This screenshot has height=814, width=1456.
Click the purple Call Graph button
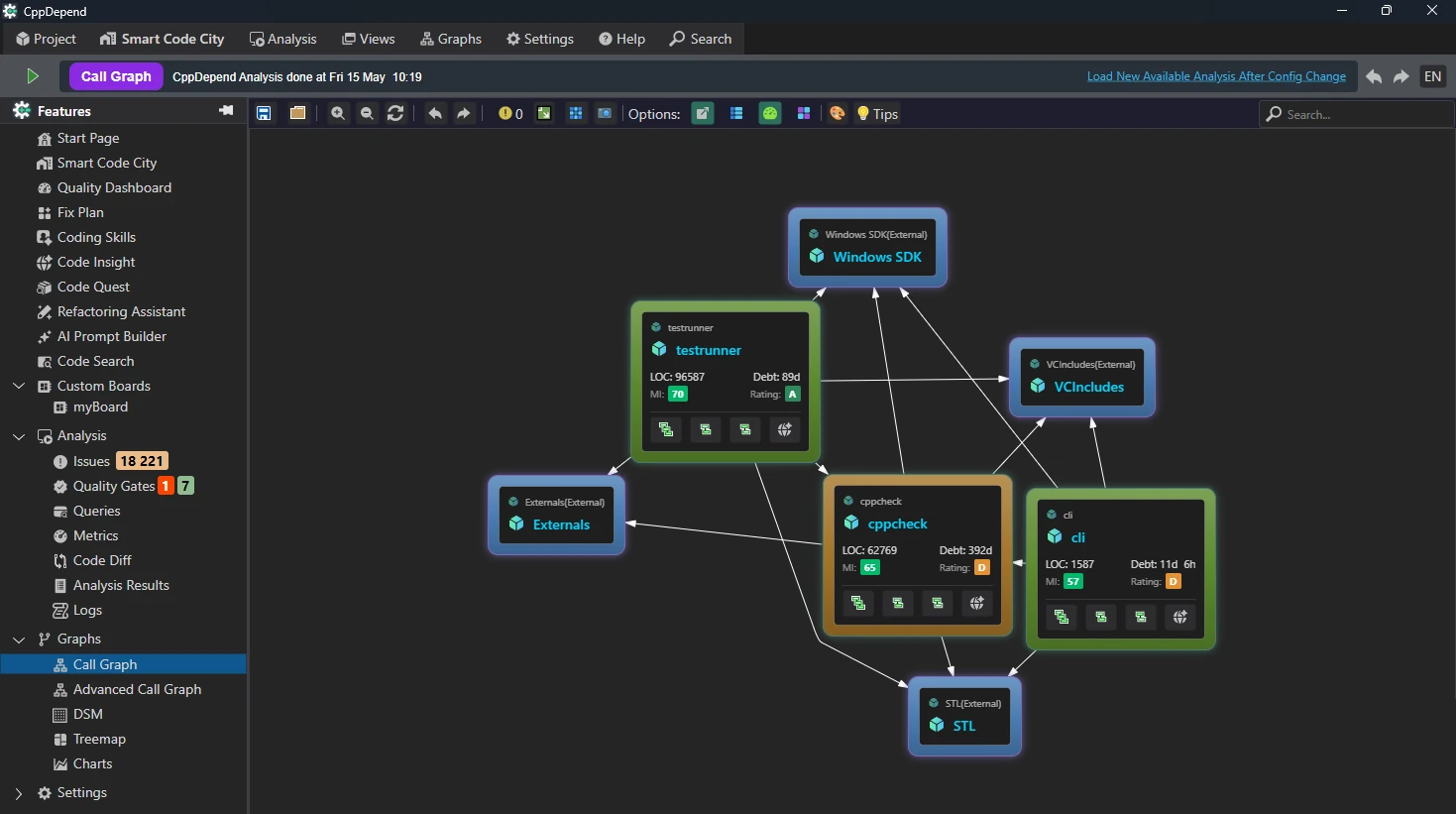(x=116, y=76)
